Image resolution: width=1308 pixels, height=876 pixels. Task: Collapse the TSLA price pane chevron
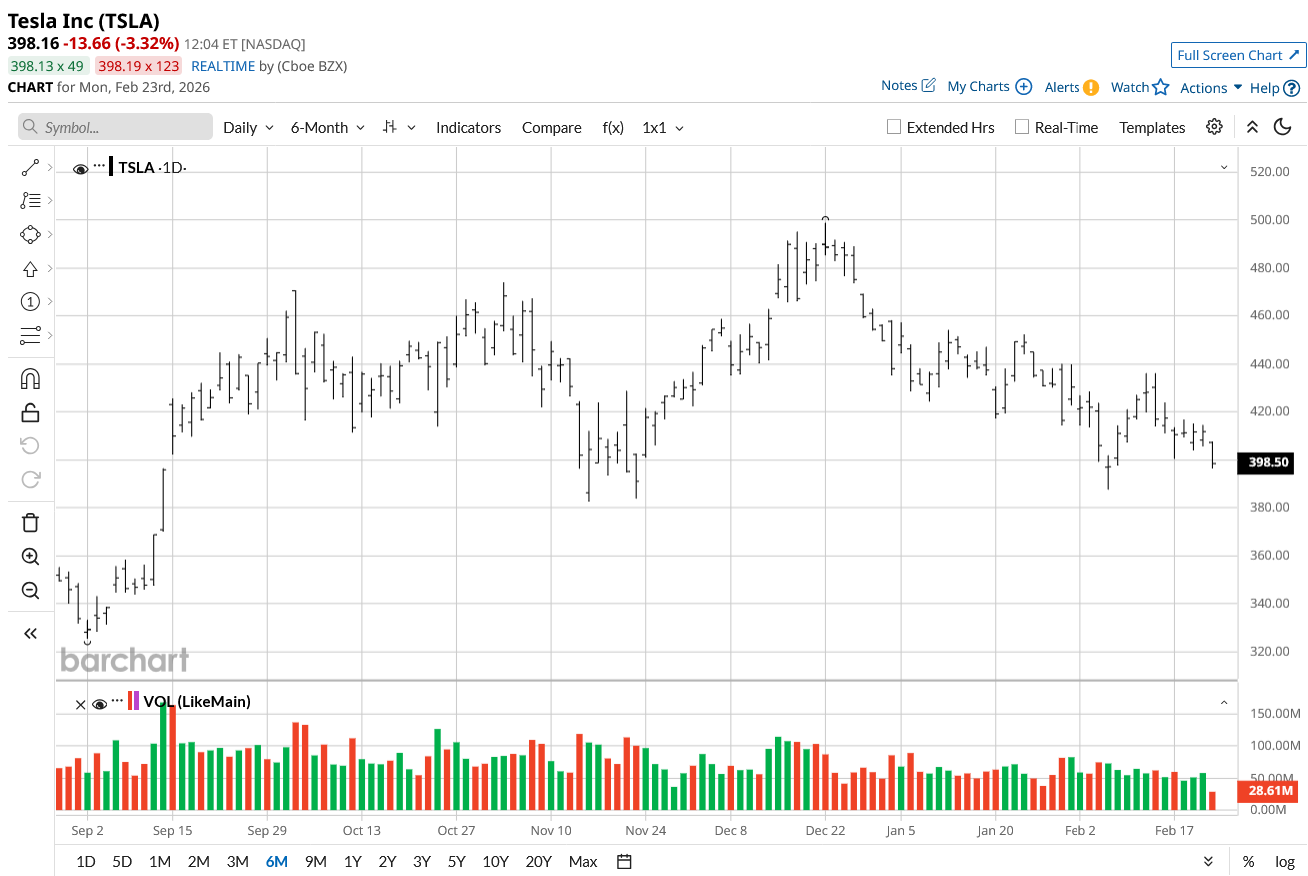1223,168
